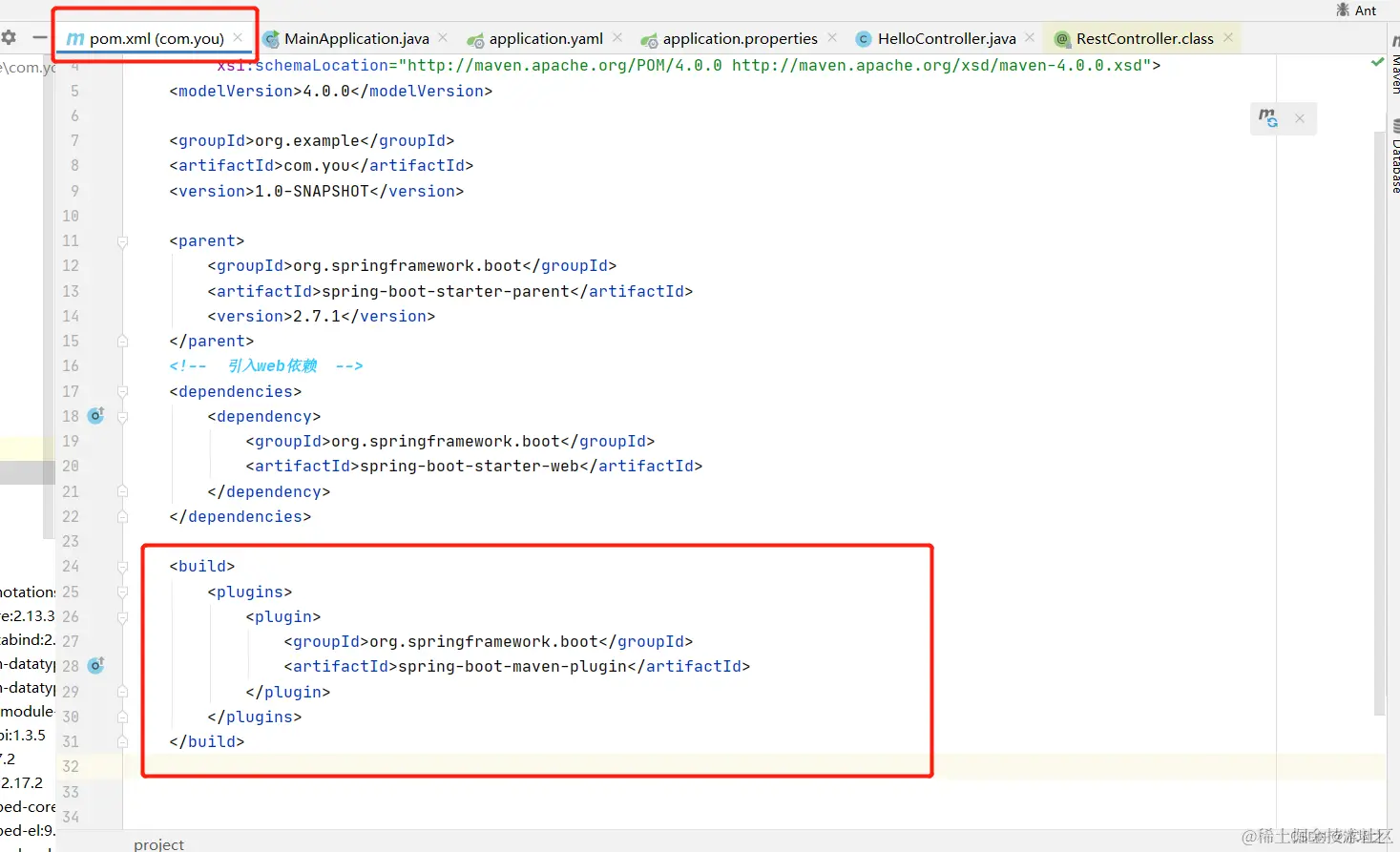1400x852 pixels.
Task: Click the opening <parent> tag
Action: coord(207,240)
